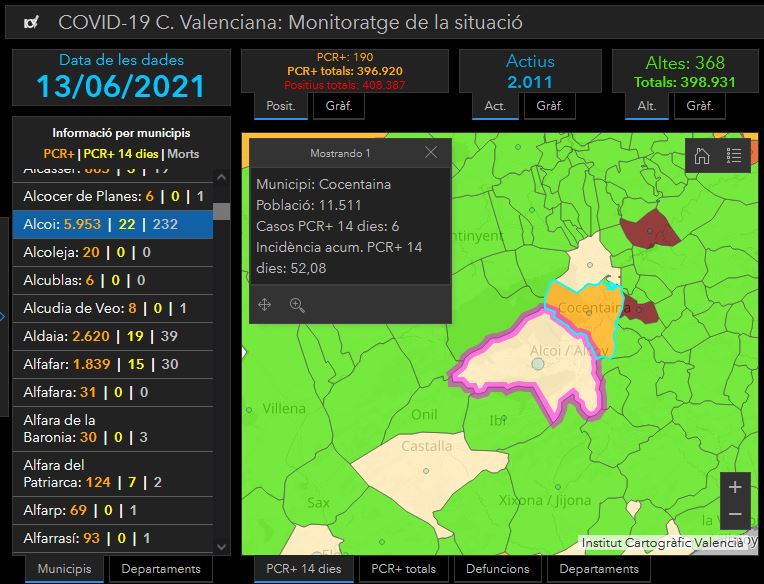
Task: Click the zoom-to magnifier icon in popup
Action: (297, 305)
